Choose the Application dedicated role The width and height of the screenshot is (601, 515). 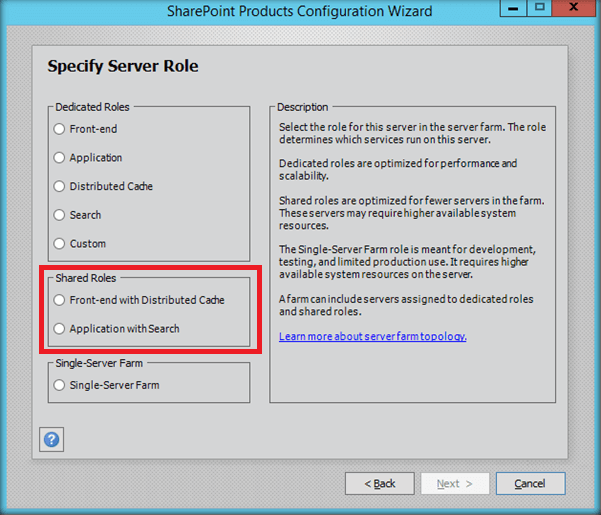(59, 157)
